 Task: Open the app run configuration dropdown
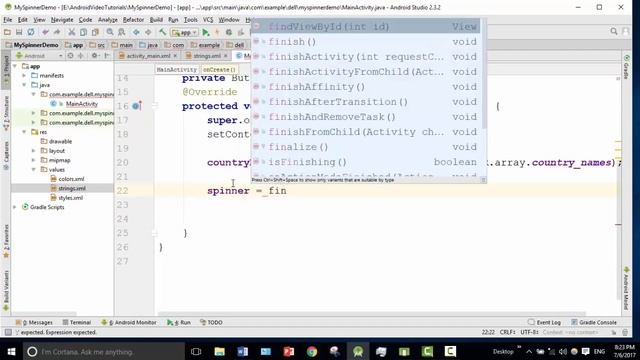pos(184,32)
